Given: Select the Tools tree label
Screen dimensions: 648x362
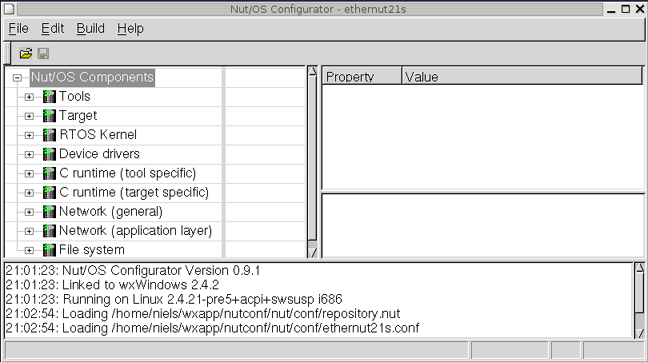Looking at the screenshot, I should [75, 96].
